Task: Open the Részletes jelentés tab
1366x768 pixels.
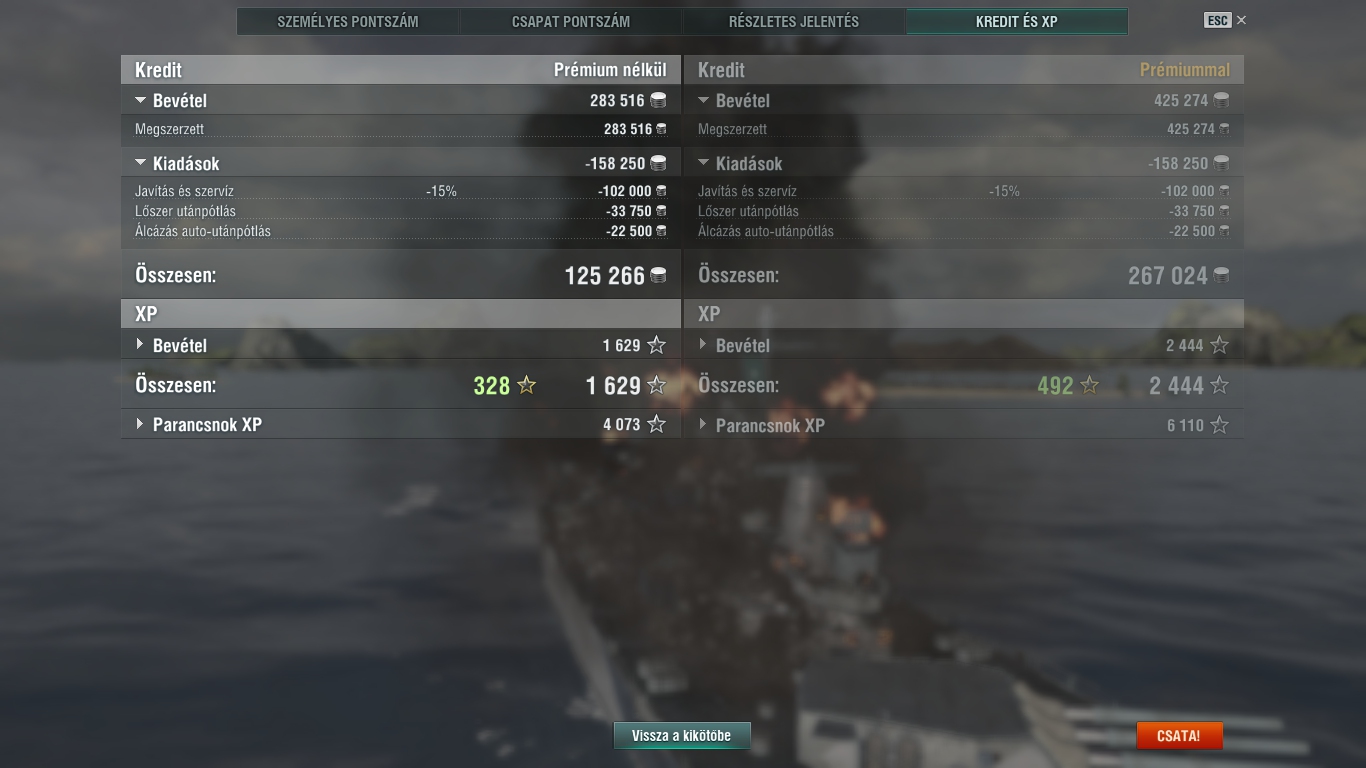Action: [794, 21]
